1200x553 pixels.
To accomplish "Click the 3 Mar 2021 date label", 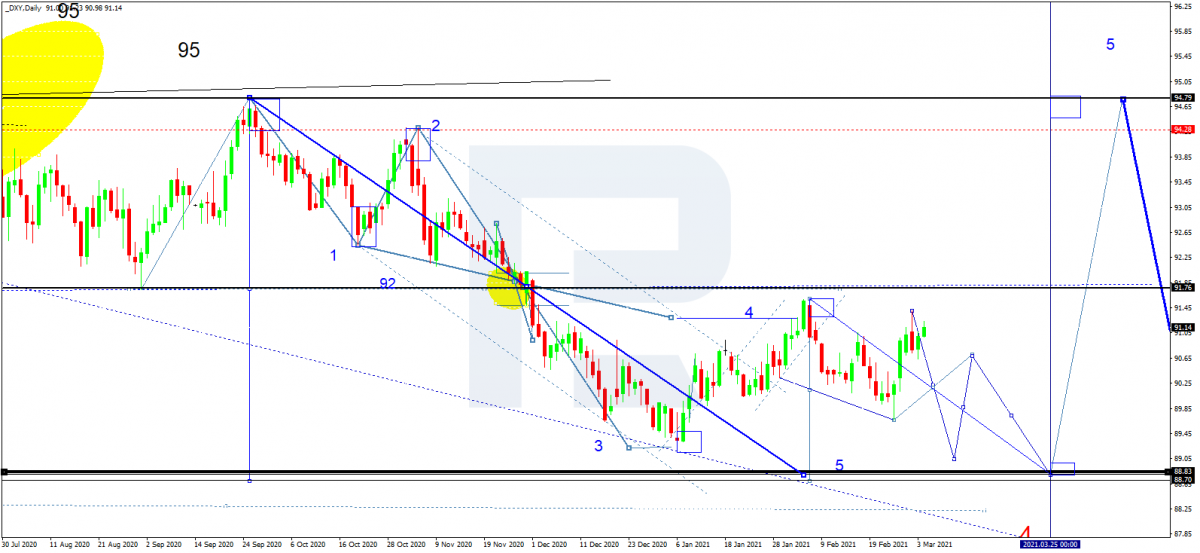I will pyautogui.click(x=933, y=545).
